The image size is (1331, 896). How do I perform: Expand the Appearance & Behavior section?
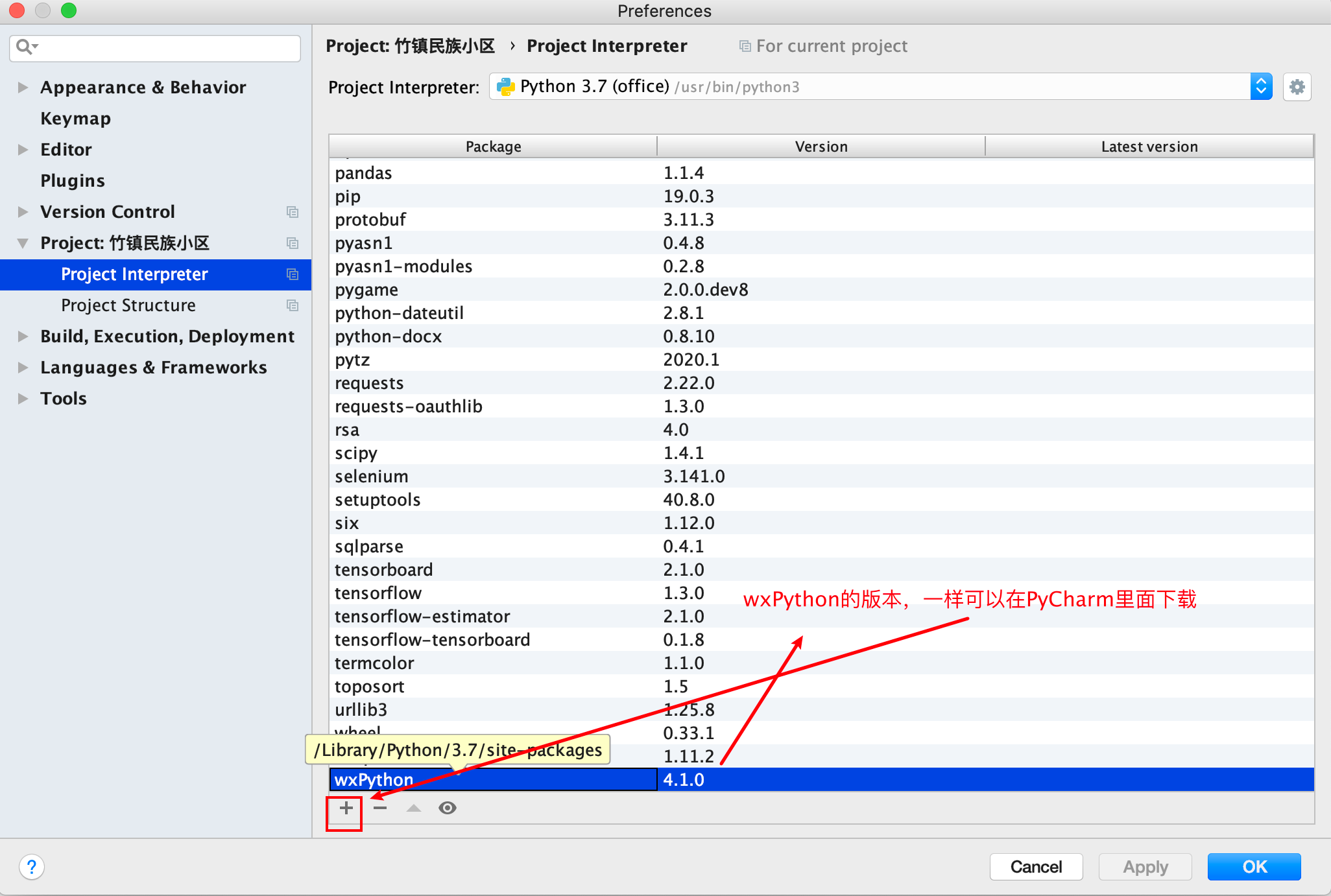pyautogui.click(x=23, y=88)
